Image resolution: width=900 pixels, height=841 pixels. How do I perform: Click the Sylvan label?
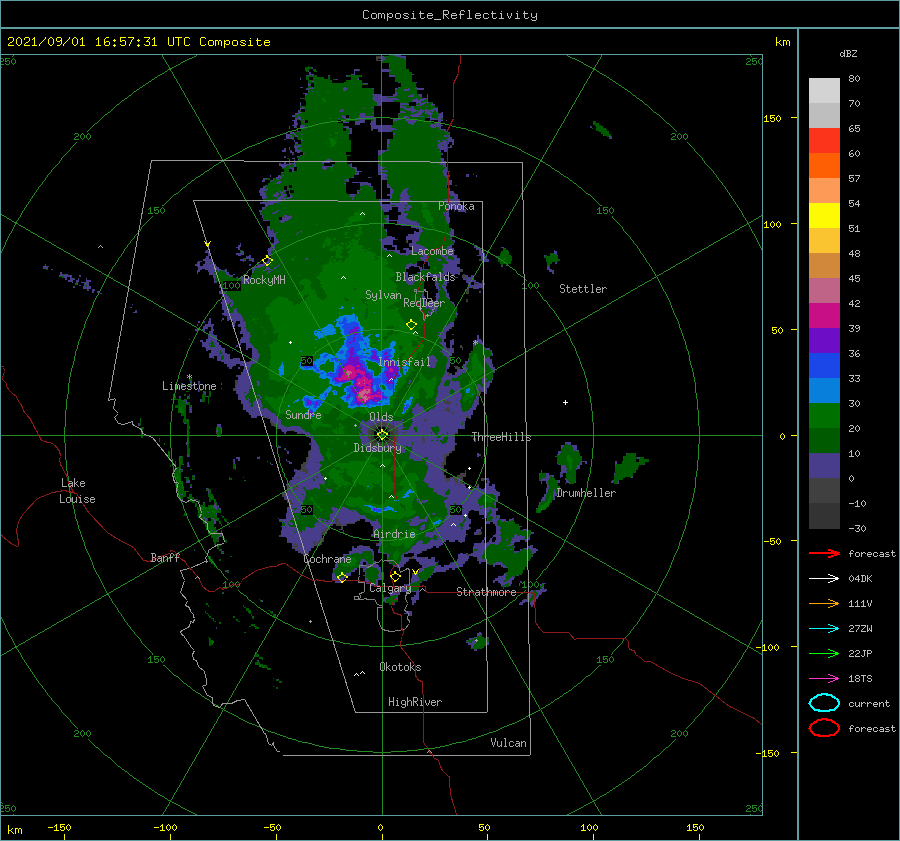click(383, 295)
